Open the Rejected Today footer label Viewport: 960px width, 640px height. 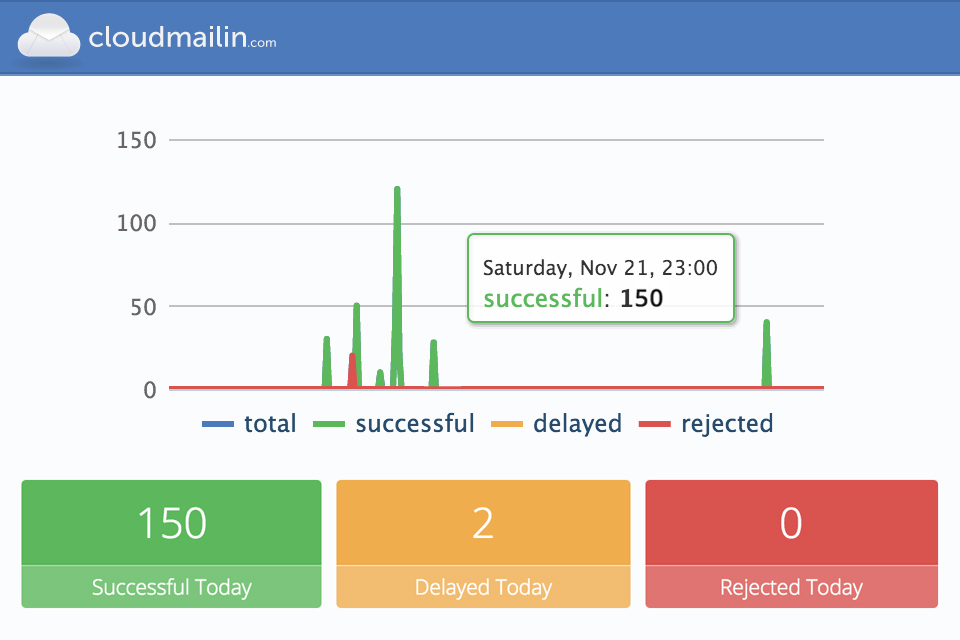click(x=791, y=587)
